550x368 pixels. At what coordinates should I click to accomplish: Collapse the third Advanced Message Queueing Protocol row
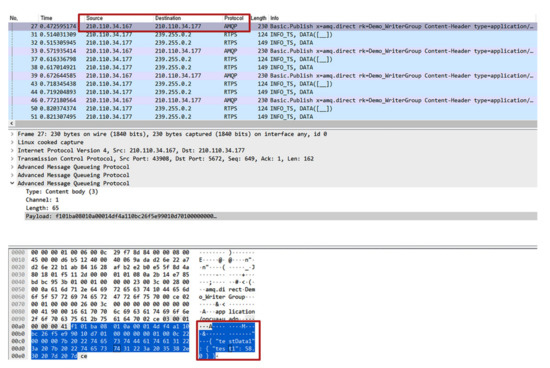12,183
